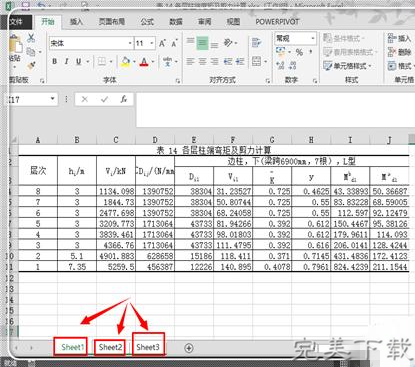Click the Merge and Center icon
This screenshot has height=367, width=415.
pyautogui.click(x=256, y=61)
